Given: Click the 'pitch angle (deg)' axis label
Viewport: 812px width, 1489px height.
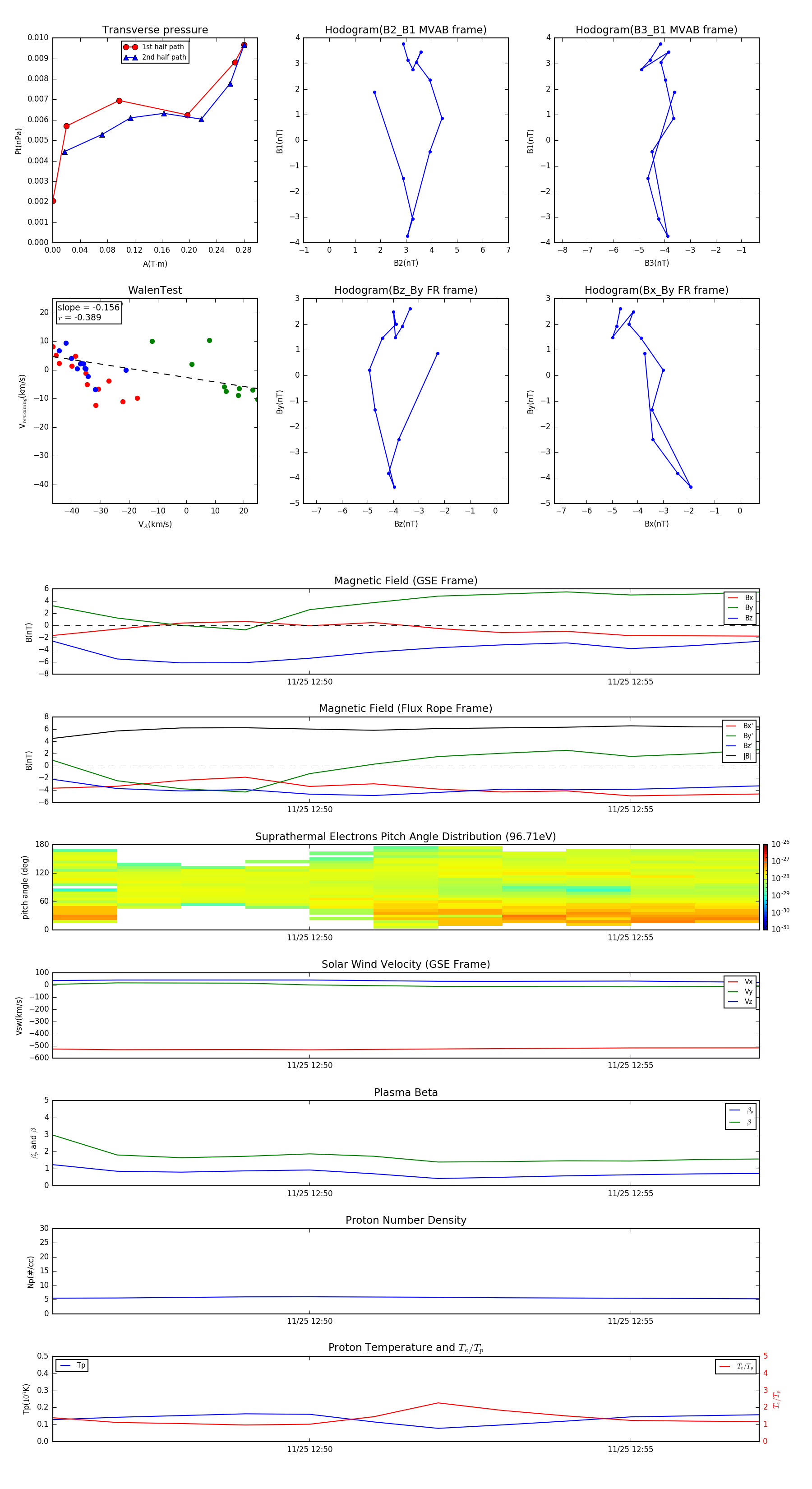Looking at the screenshot, I should click(25, 887).
